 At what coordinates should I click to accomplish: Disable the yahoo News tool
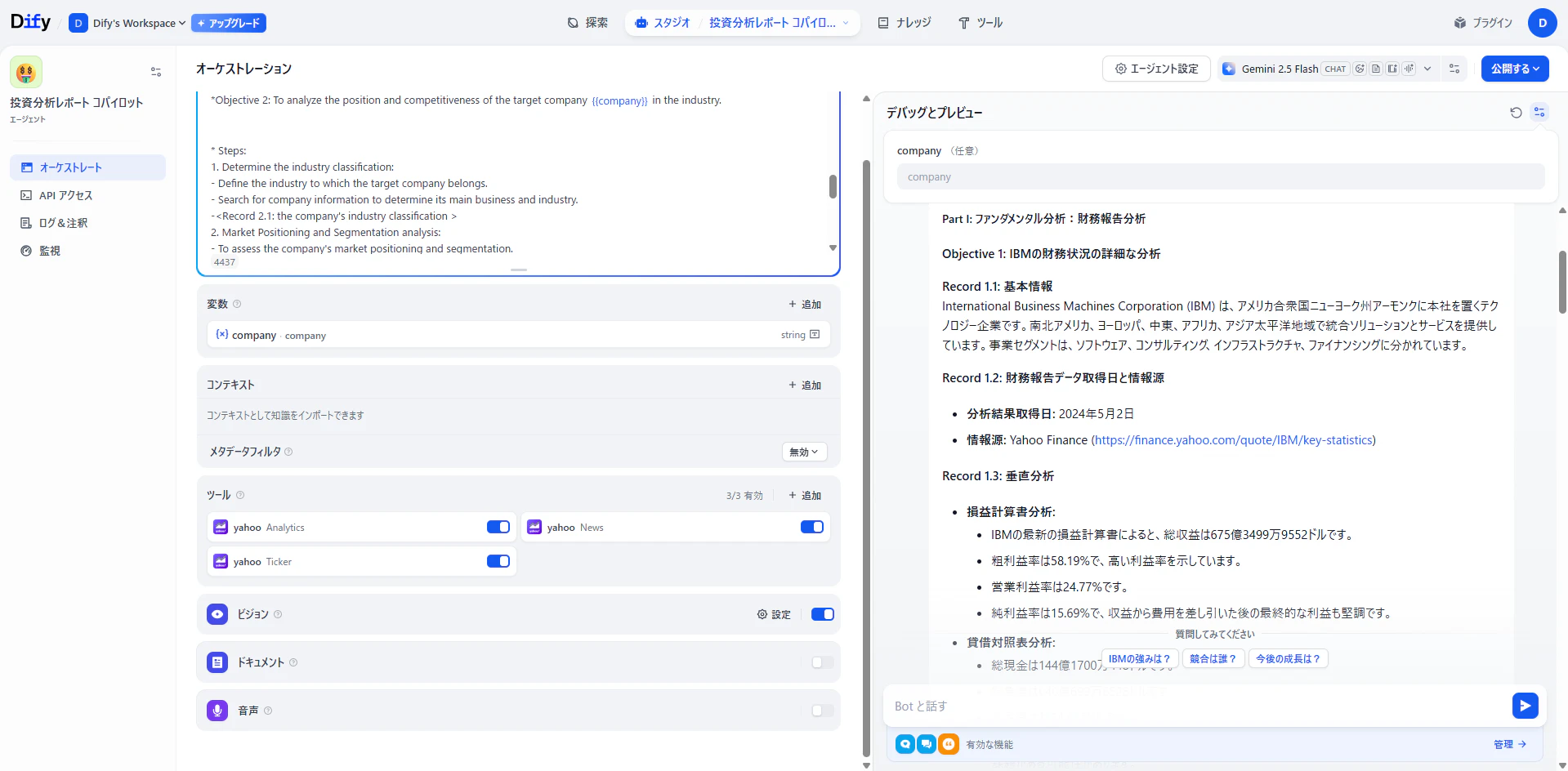(812, 527)
